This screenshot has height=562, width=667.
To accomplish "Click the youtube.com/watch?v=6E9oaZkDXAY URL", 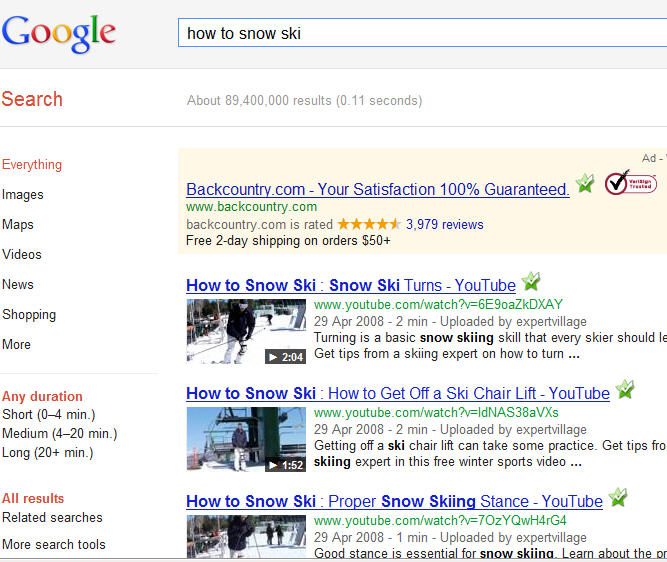I will coord(438,305).
